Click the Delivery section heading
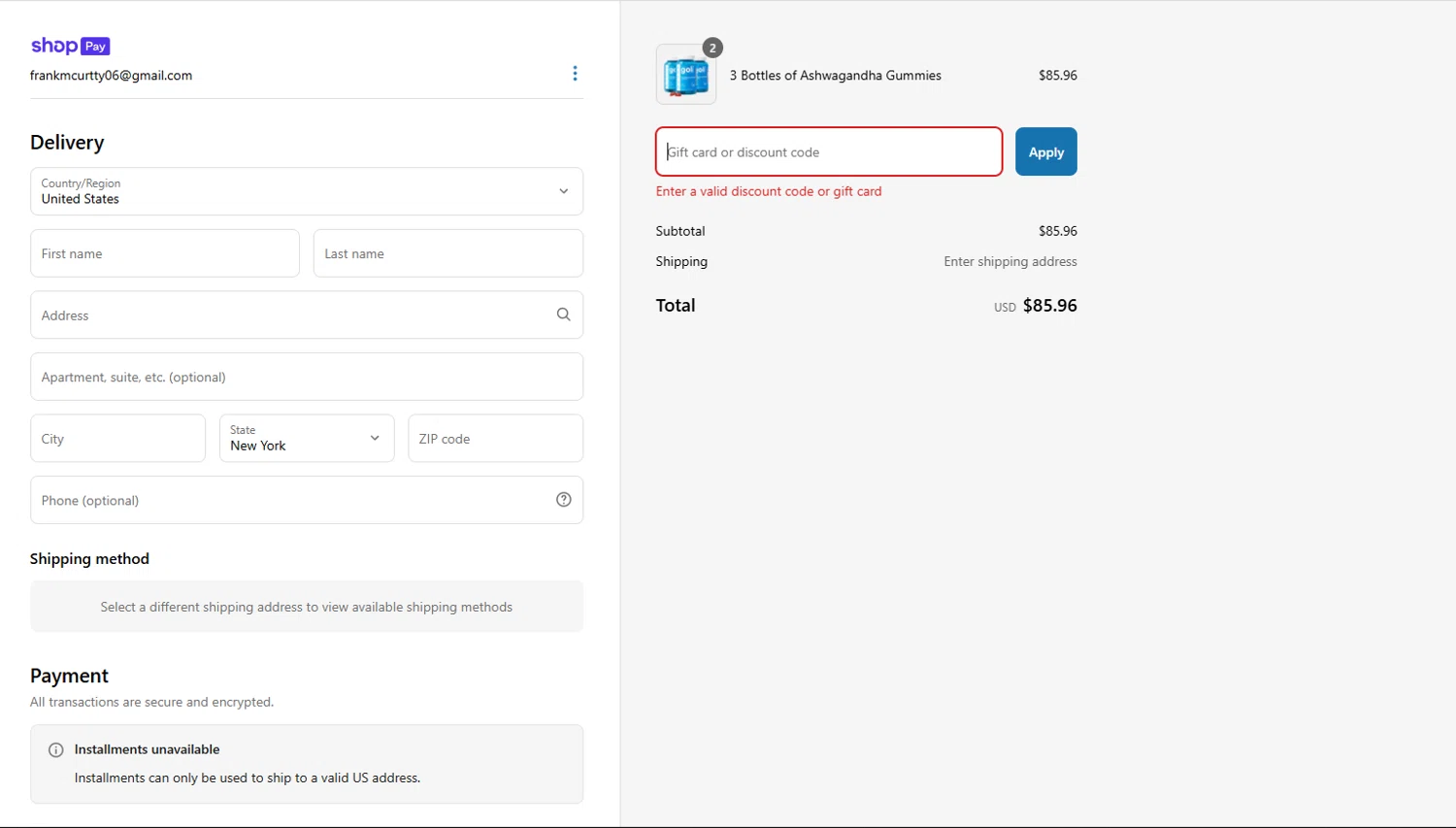Viewport: 1456px width, 828px height. (67, 143)
